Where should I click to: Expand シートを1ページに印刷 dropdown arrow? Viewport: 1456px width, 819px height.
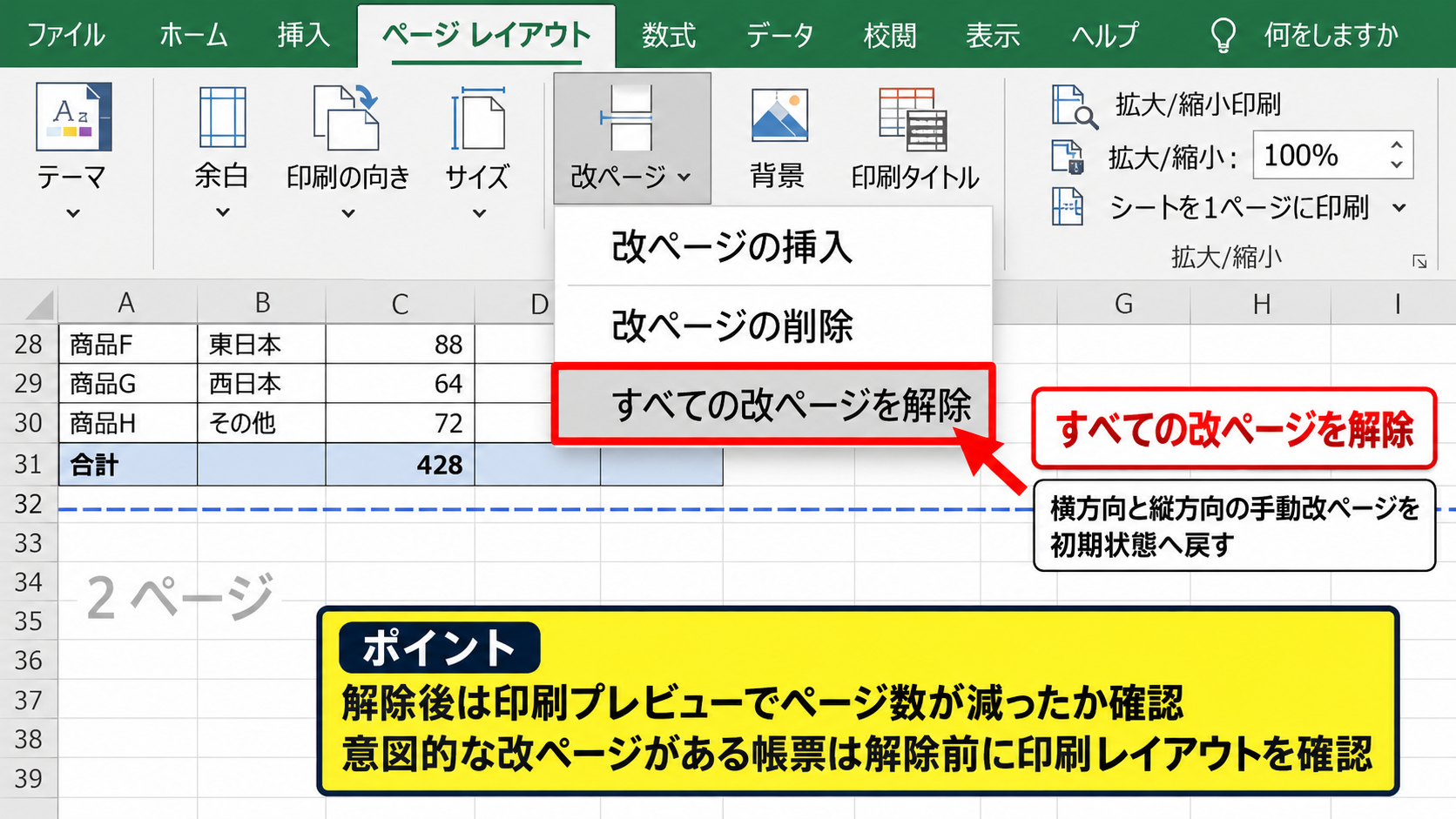tap(1399, 207)
